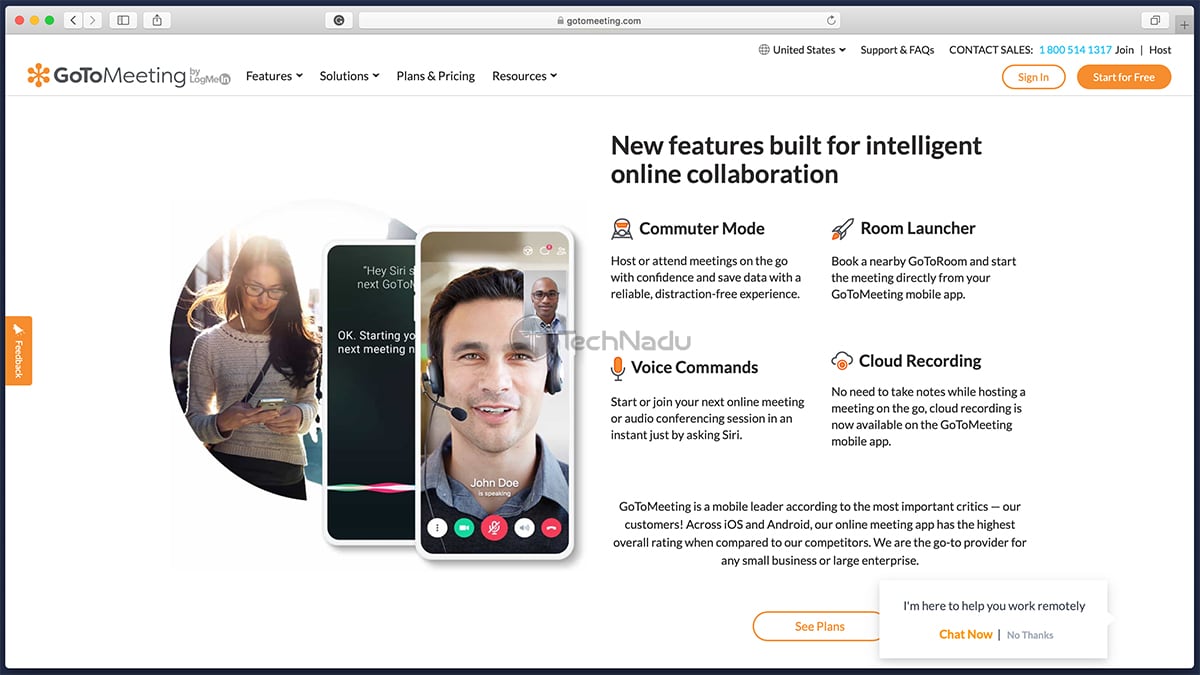This screenshot has width=1200, height=675.
Task: Unmute the microphone in the call screen
Action: pyautogui.click(x=494, y=527)
